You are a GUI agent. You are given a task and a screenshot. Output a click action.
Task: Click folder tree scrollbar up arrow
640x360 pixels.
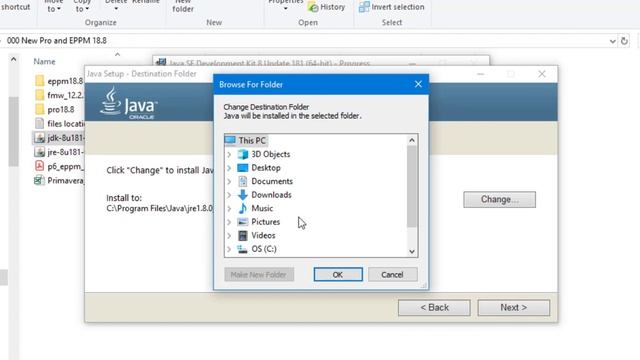pos(412,140)
